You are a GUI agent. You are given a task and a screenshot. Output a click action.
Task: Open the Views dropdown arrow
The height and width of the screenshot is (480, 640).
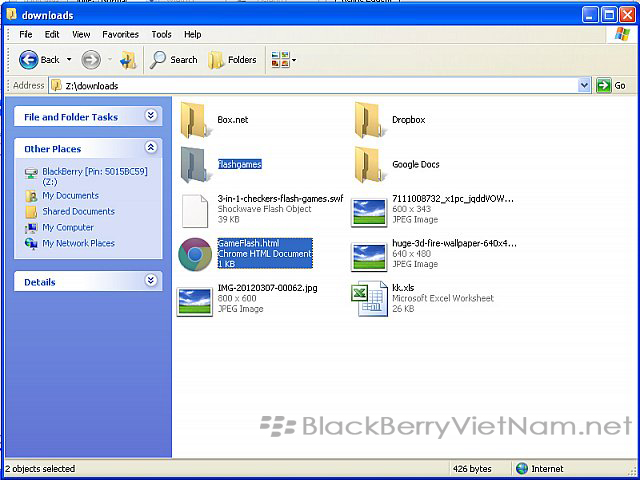[294, 60]
